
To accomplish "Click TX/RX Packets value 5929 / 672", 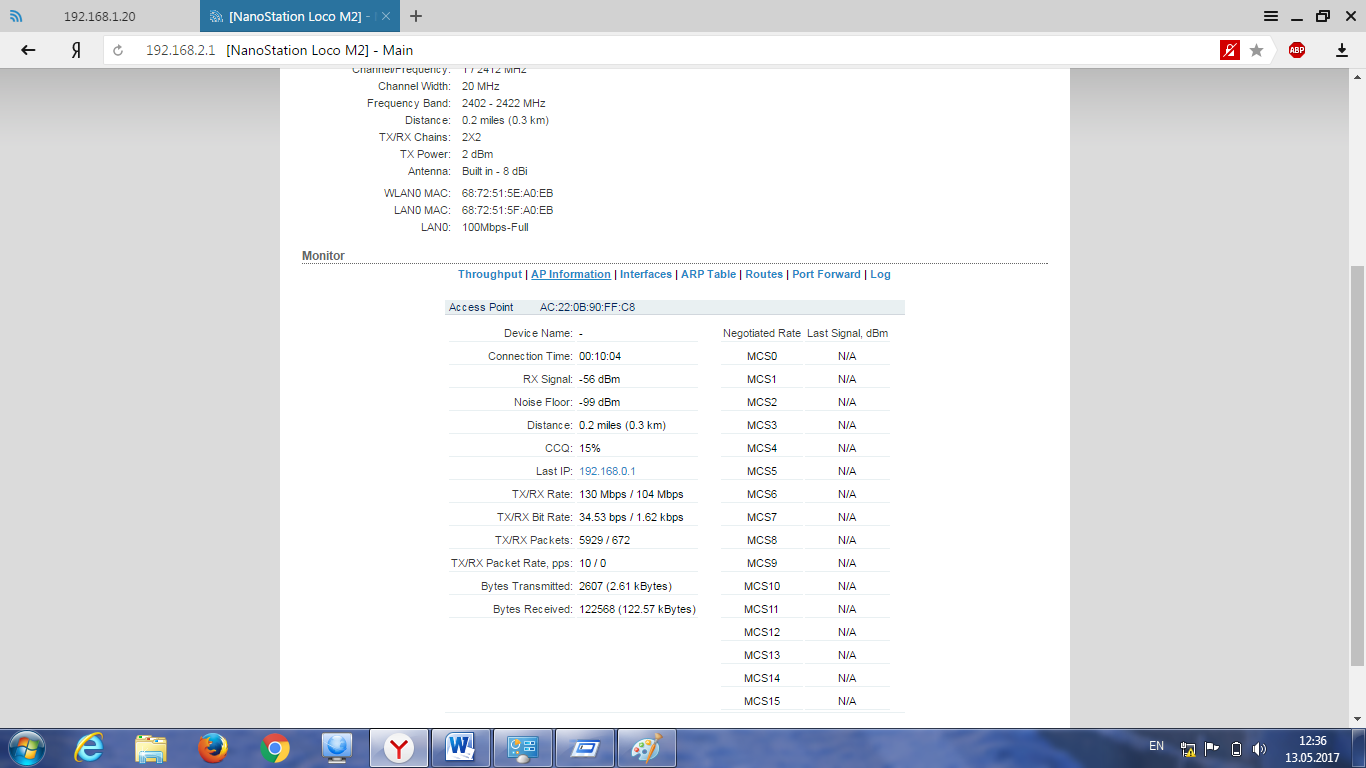I will point(604,540).
